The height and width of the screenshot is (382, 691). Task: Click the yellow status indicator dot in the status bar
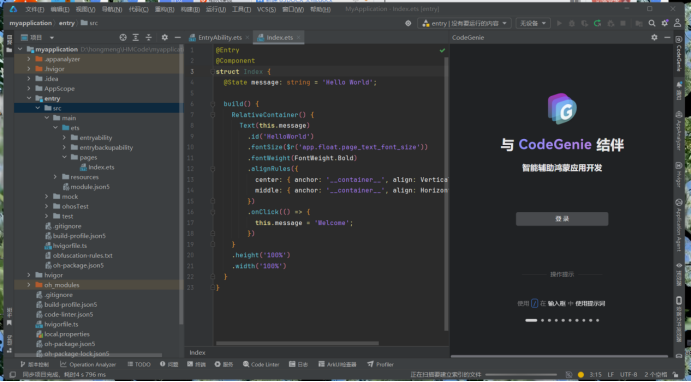pyautogui.click(x=581, y=375)
